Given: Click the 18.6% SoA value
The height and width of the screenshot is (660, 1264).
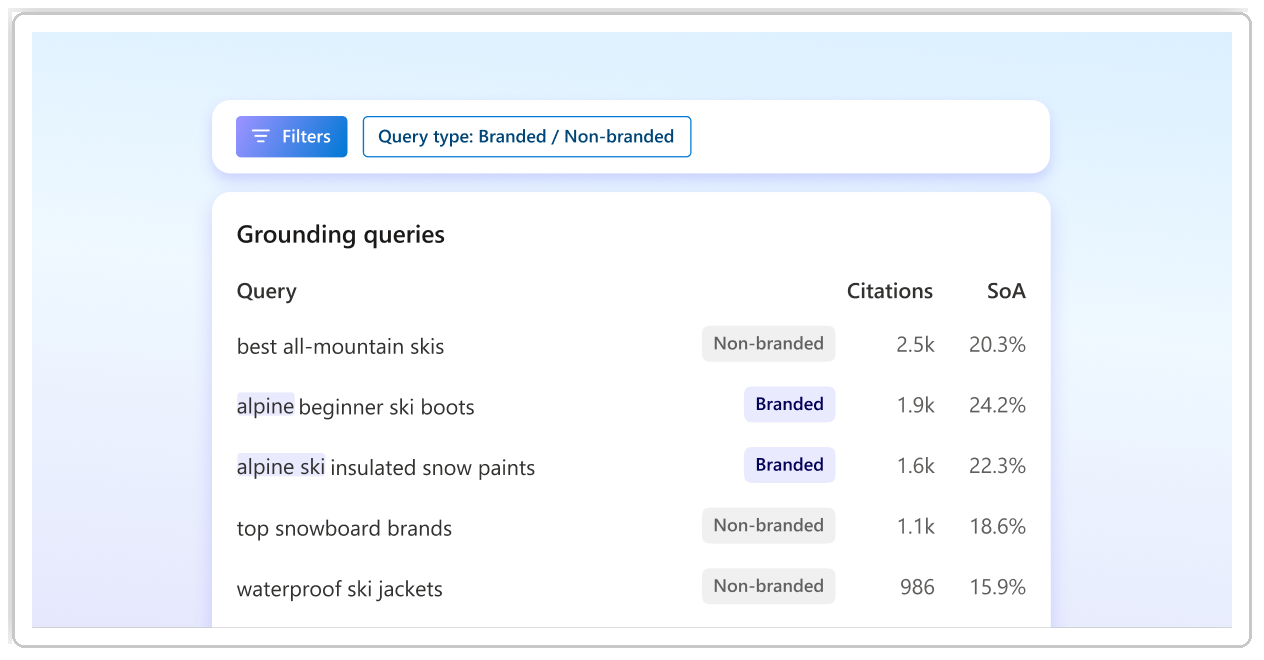Looking at the screenshot, I should click(x=997, y=526).
